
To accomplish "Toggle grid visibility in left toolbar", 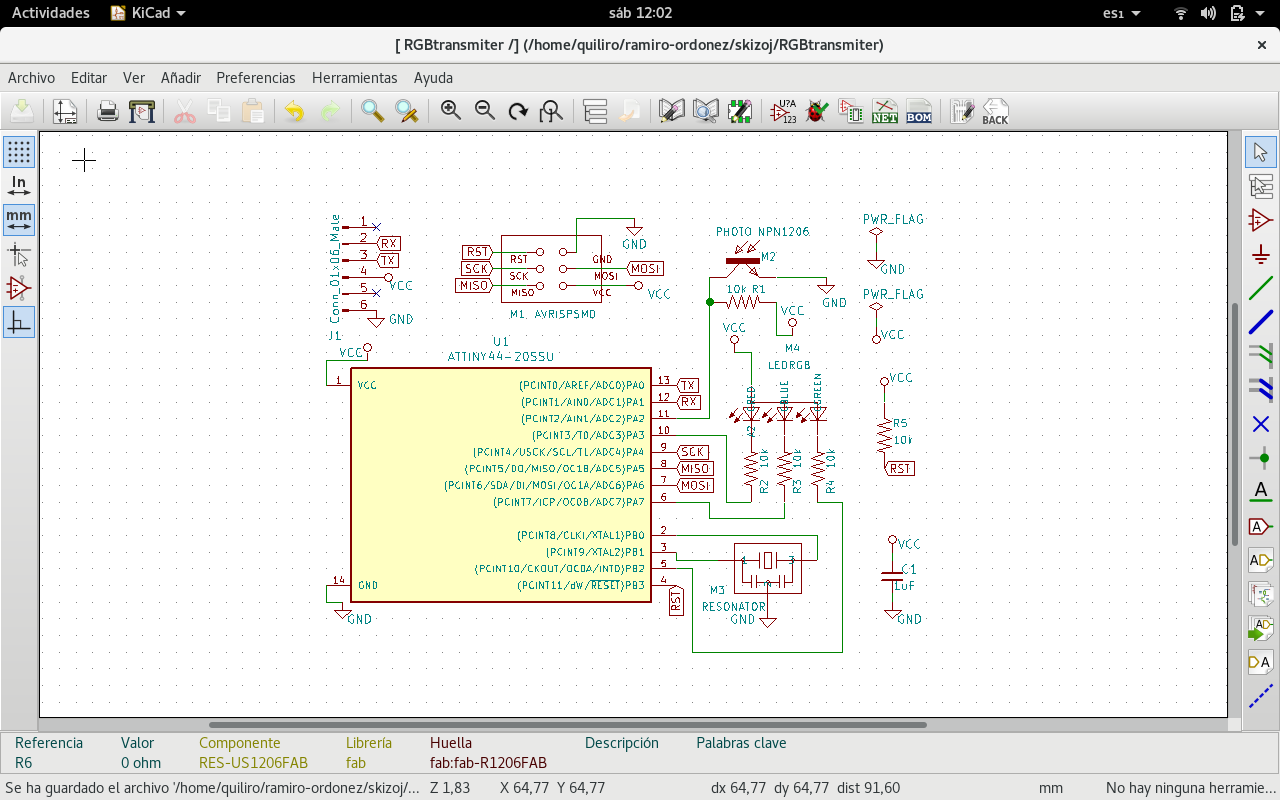I will click(x=19, y=152).
